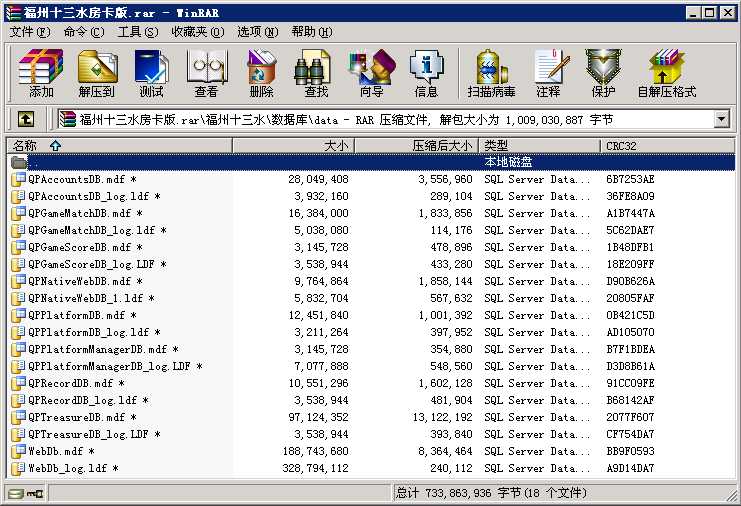Open the 命令(C) menu
741x506 pixels.
(x=84, y=32)
